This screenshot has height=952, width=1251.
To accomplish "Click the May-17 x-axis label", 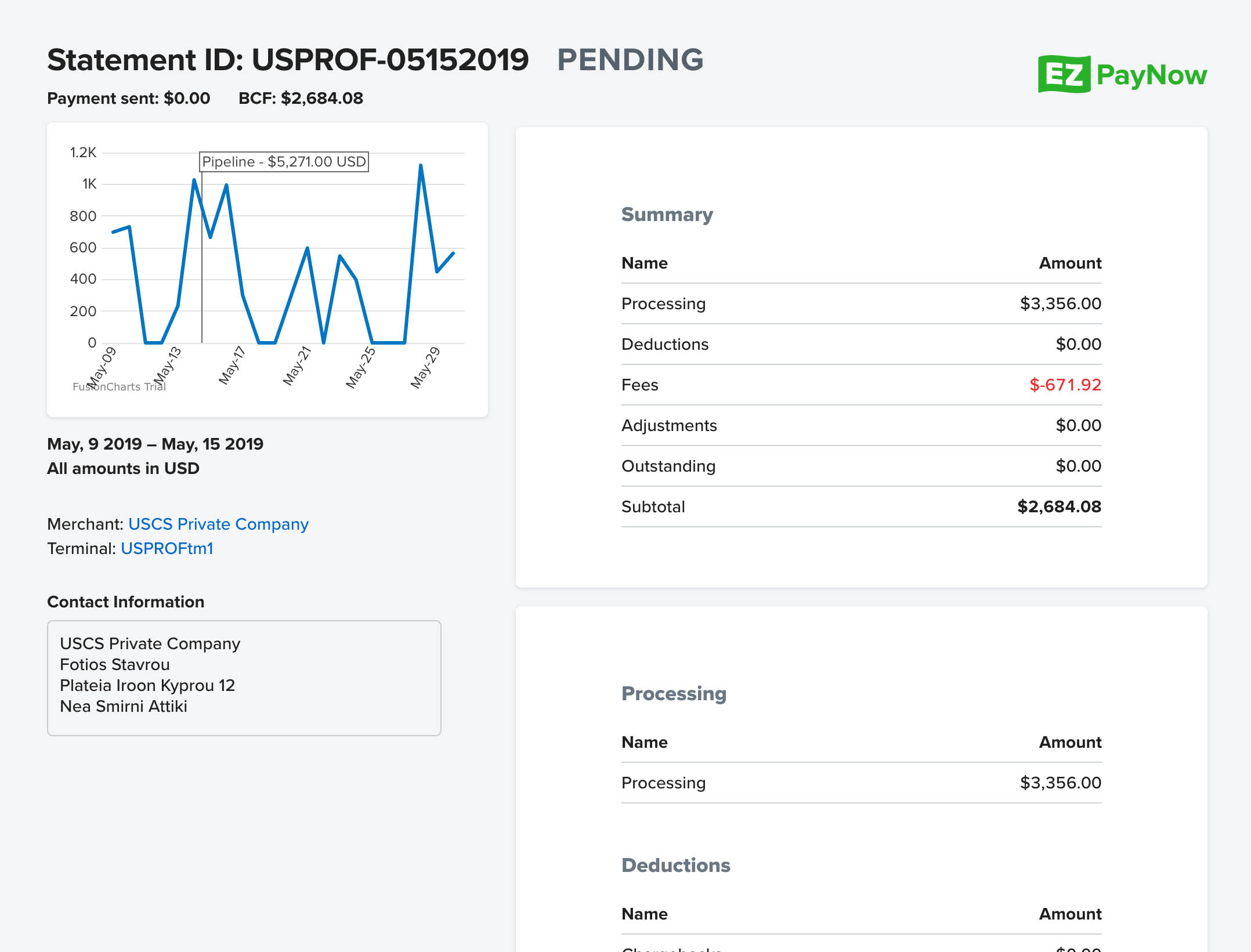I will (232, 365).
